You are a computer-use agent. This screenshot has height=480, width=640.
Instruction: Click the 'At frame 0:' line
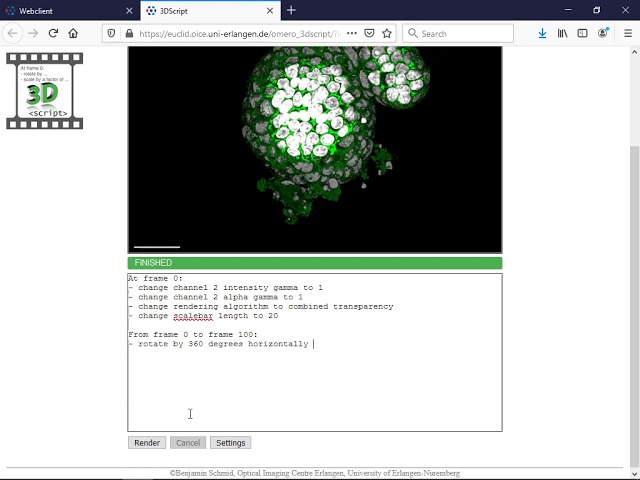(155, 278)
